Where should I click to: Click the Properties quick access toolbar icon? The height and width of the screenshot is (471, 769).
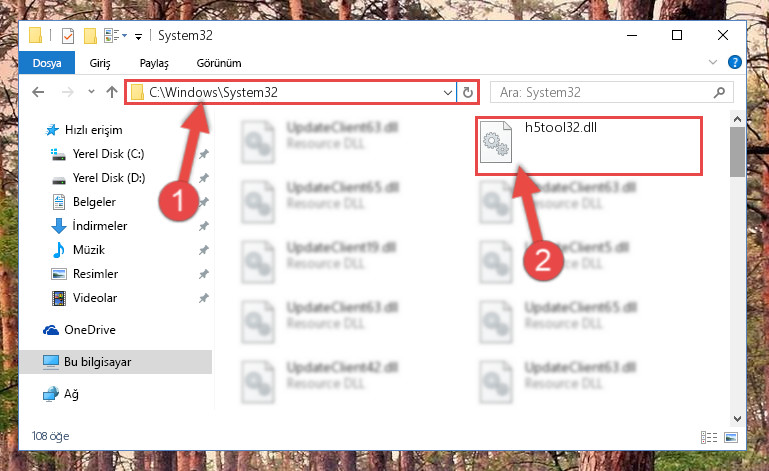68,36
